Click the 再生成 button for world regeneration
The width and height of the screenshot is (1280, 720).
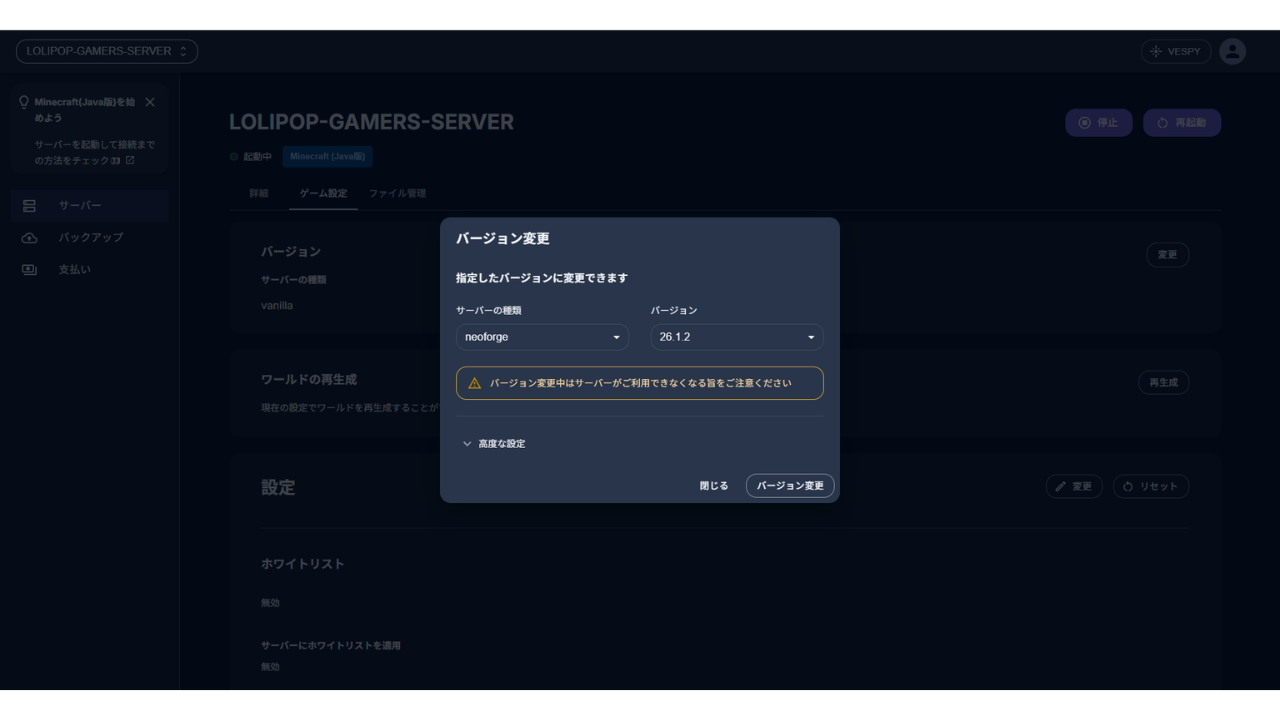click(1163, 382)
